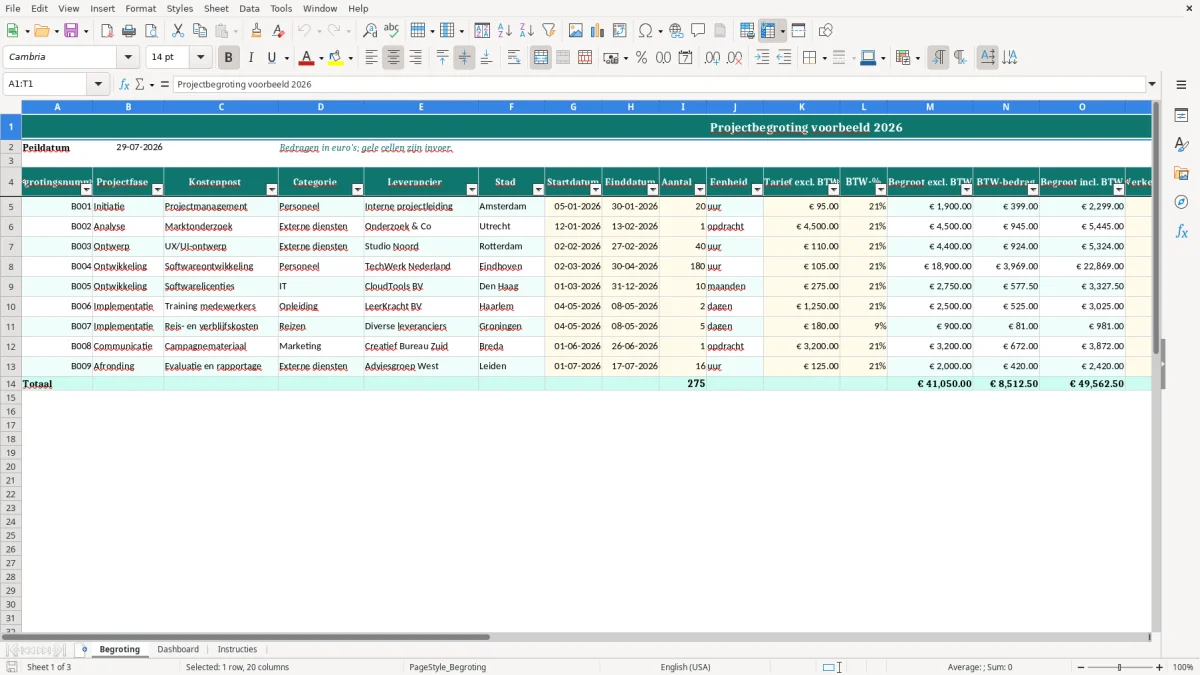The width and height of the screenshot is (1200, 675).
Task: Open the Styles menu
Action: pos(180,8)
